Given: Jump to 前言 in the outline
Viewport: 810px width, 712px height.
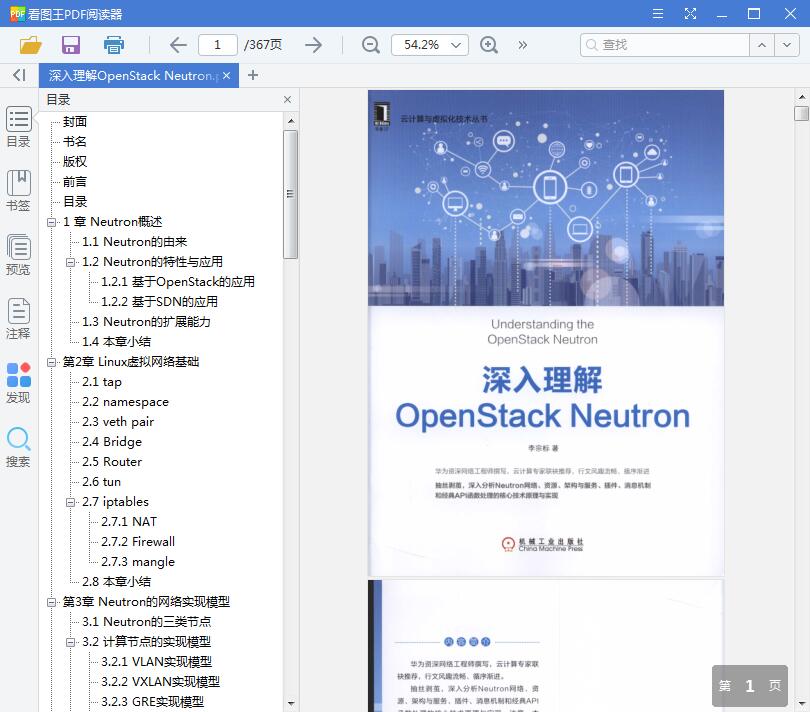Looking at the screenshot, I should tap(75, 182).
